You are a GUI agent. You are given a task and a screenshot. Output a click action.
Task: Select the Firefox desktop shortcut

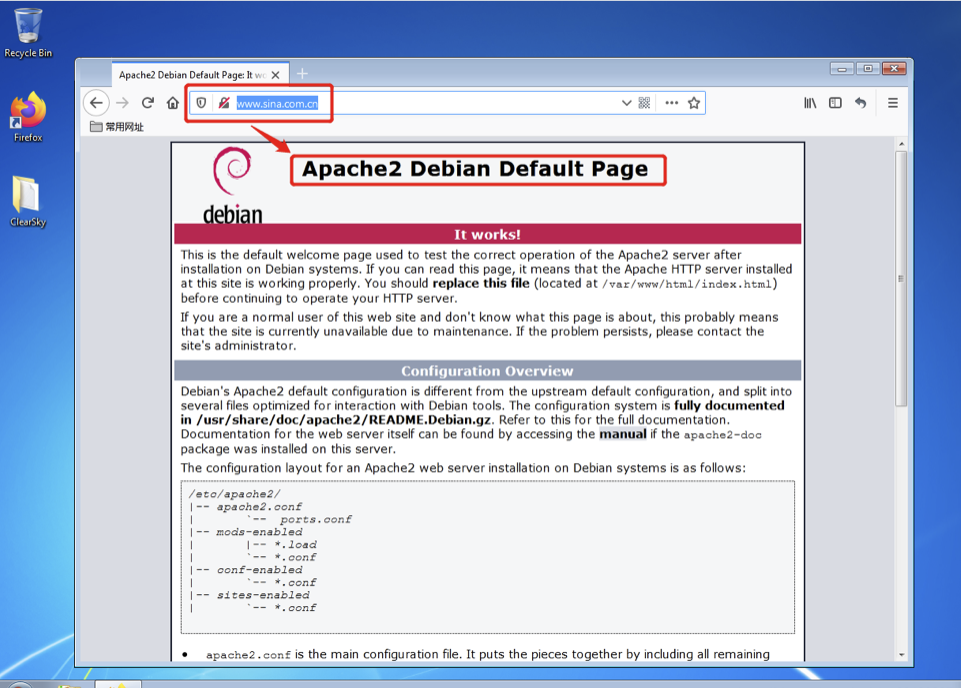(28, 117)
